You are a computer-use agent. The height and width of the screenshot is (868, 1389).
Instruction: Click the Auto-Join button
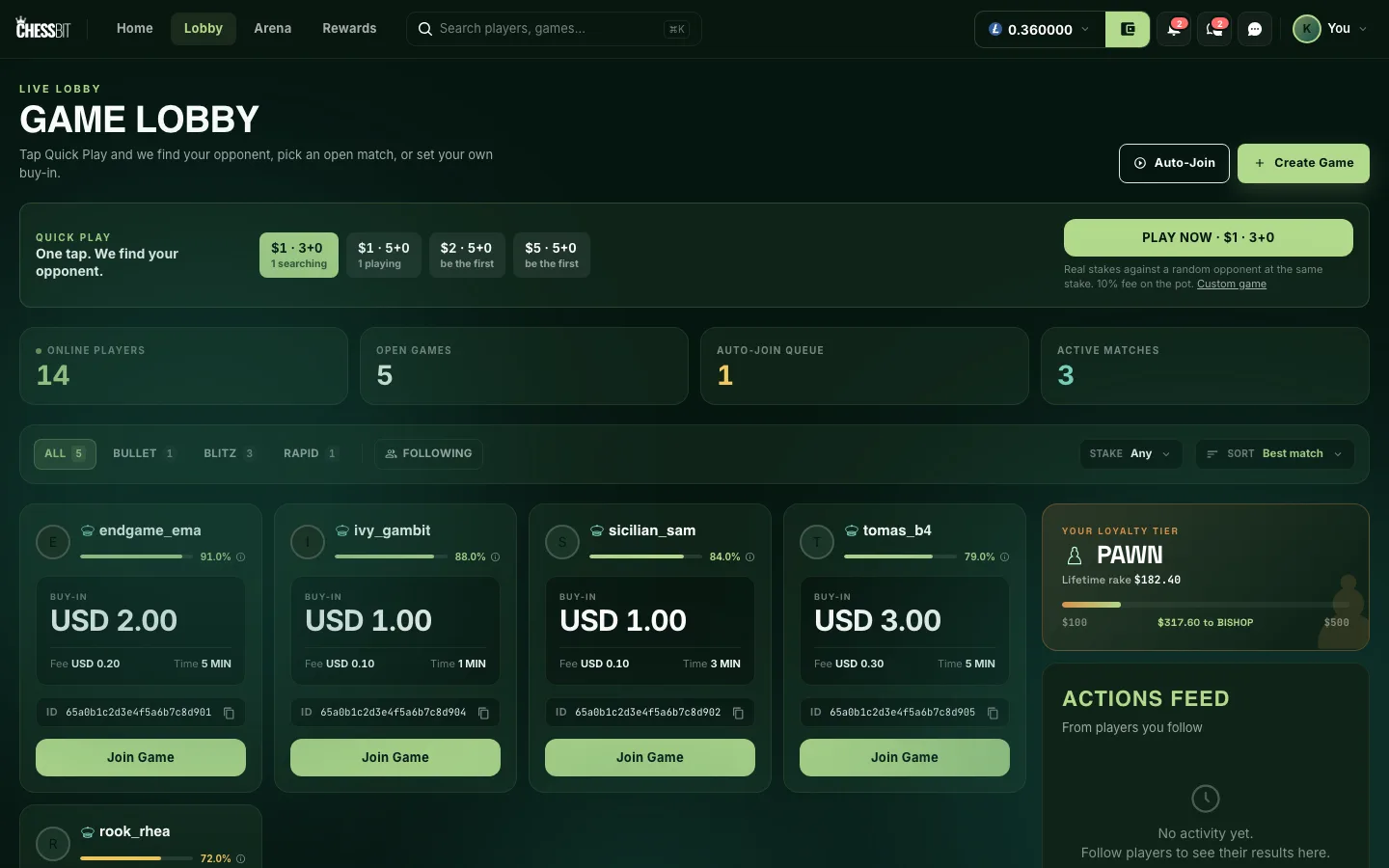(x=1174, y=163)
